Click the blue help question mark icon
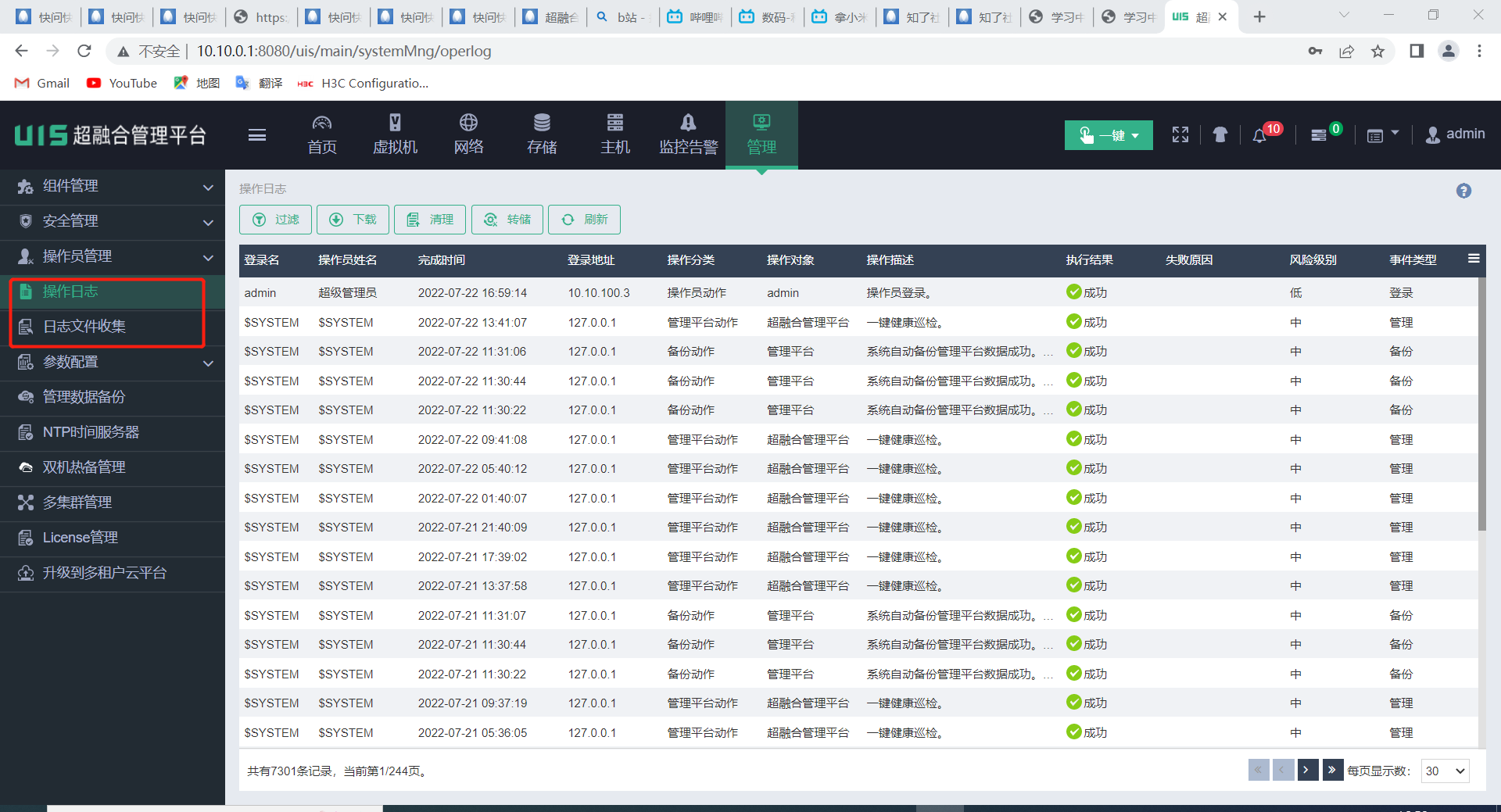1501x812 pixels. [1463, 191]
